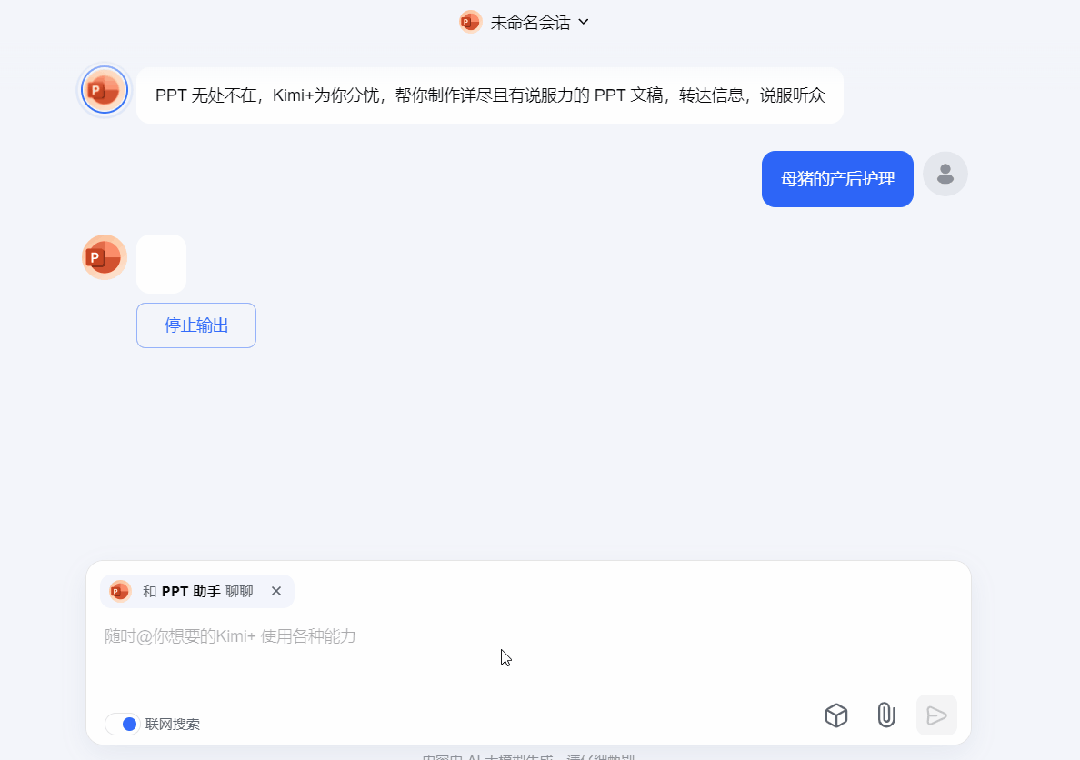Click the user avatar icon
Image resolution: width=1080 pixels, height=760 pixels.
[x=945, y=174]
